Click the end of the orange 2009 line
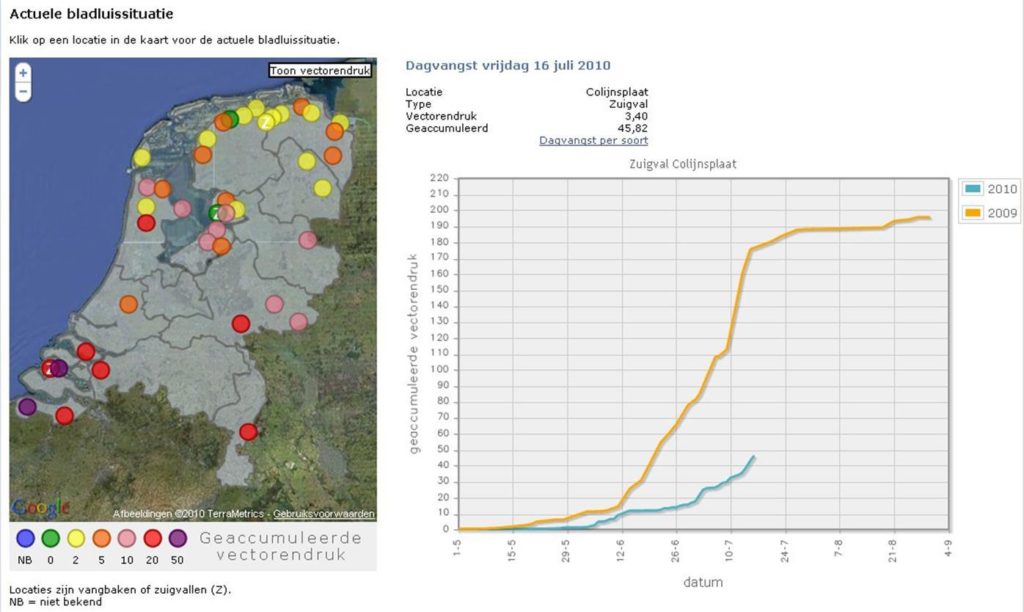Viewport: 1024px width, 612px height. tap(929, 218)
